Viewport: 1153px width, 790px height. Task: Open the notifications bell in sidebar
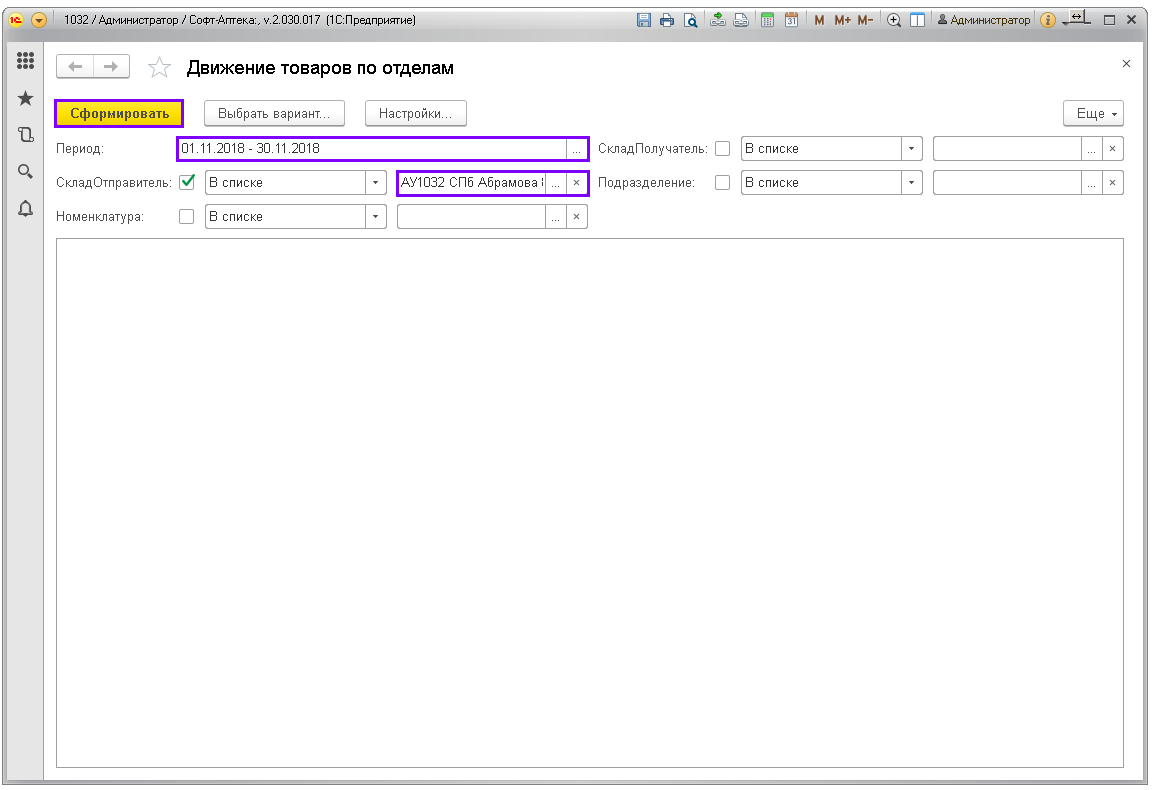26,208
